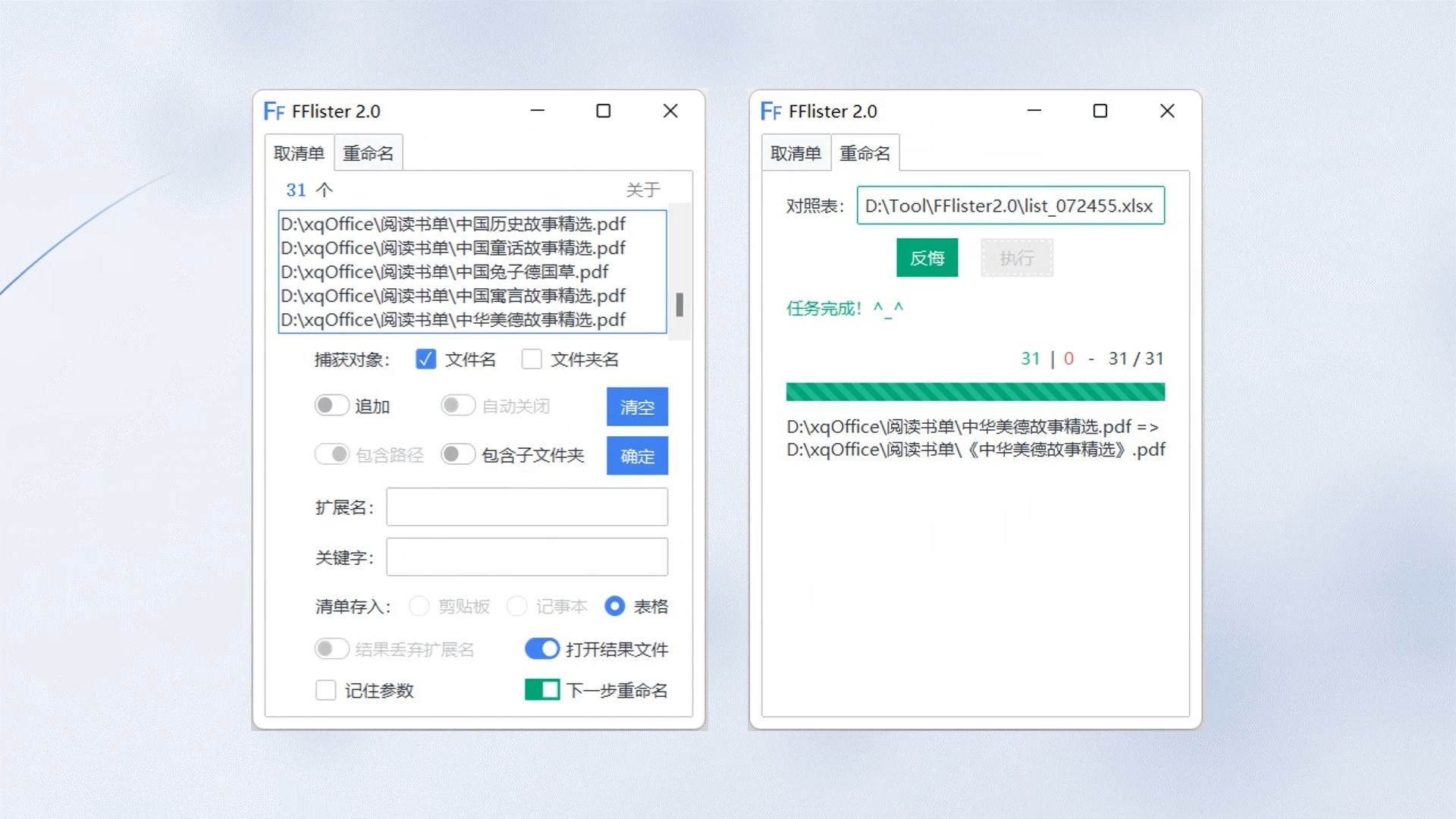This screenshot has width=1456, height=819.
Task: Select 中国兔子德国草.pdf in the list
Action: [444, 272]
